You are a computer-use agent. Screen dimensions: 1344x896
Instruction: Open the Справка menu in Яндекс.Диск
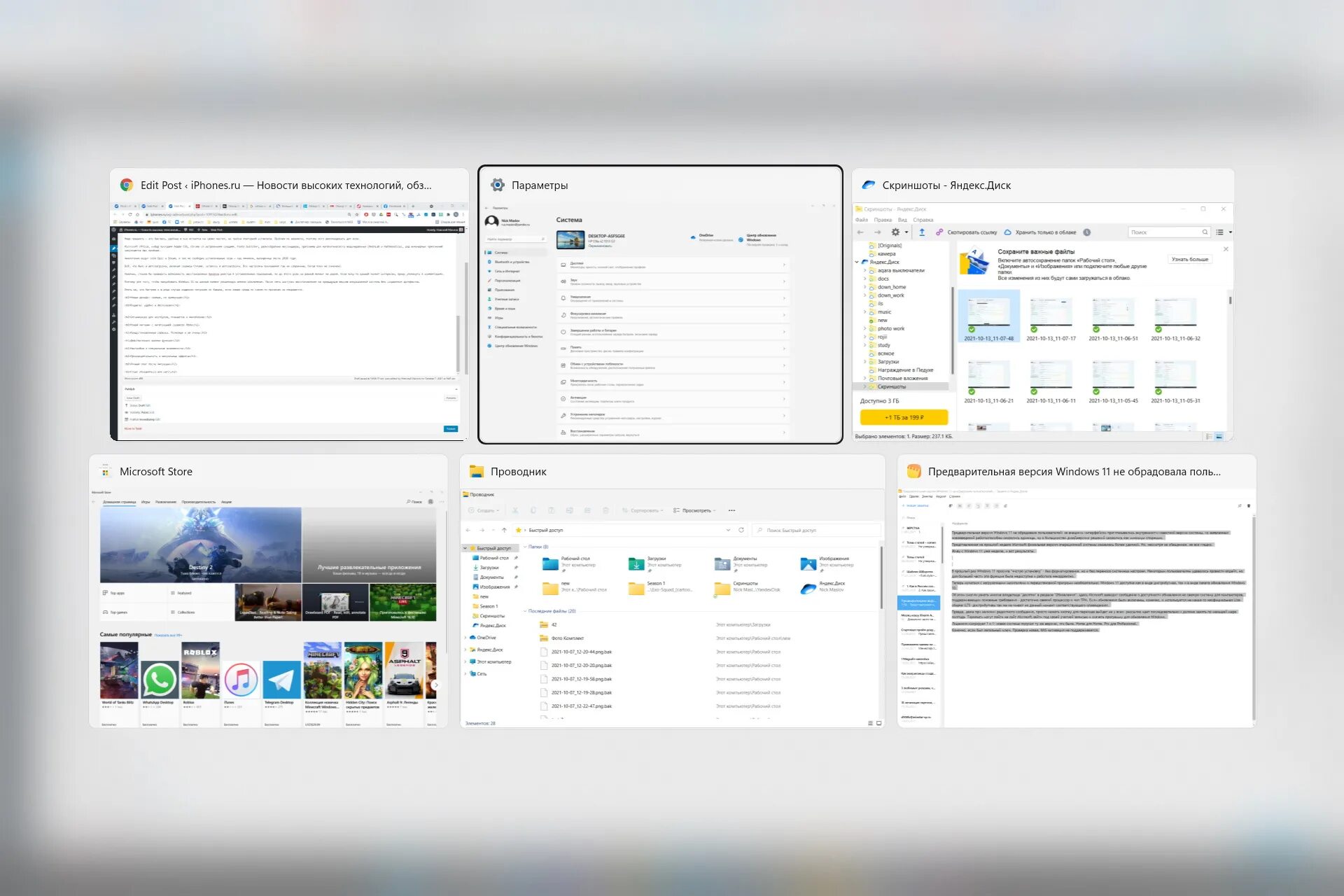point(923,220)
